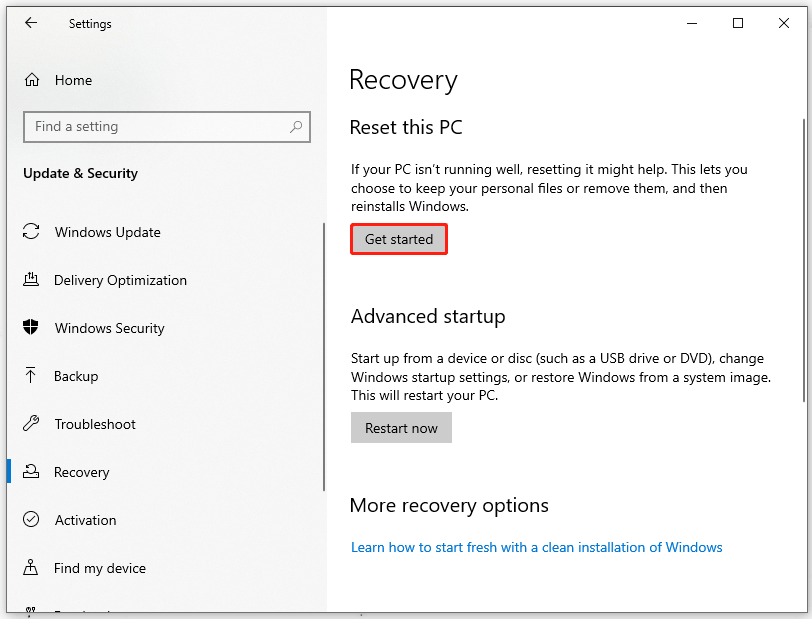
Task: Open the Activation section
Action: (85, 520)
